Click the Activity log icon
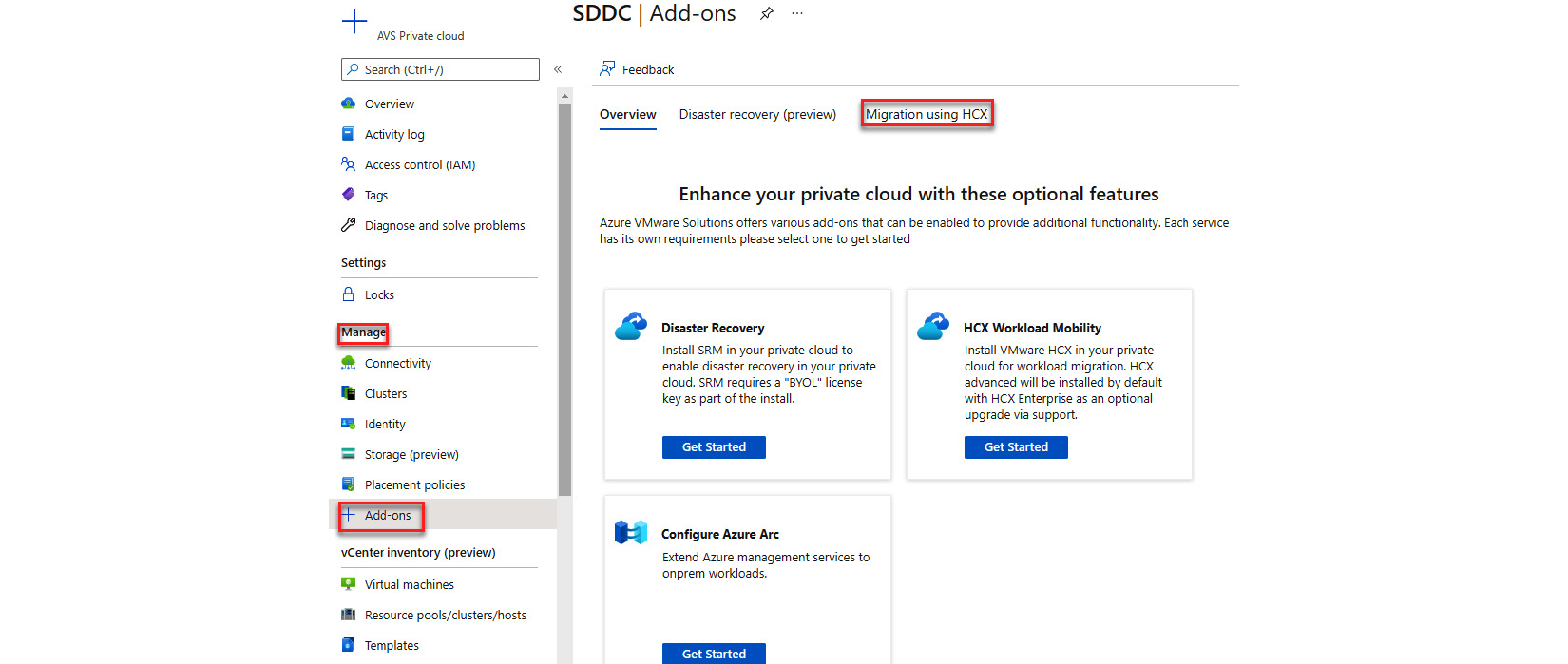1568x664 pixels. click(349, 134)
